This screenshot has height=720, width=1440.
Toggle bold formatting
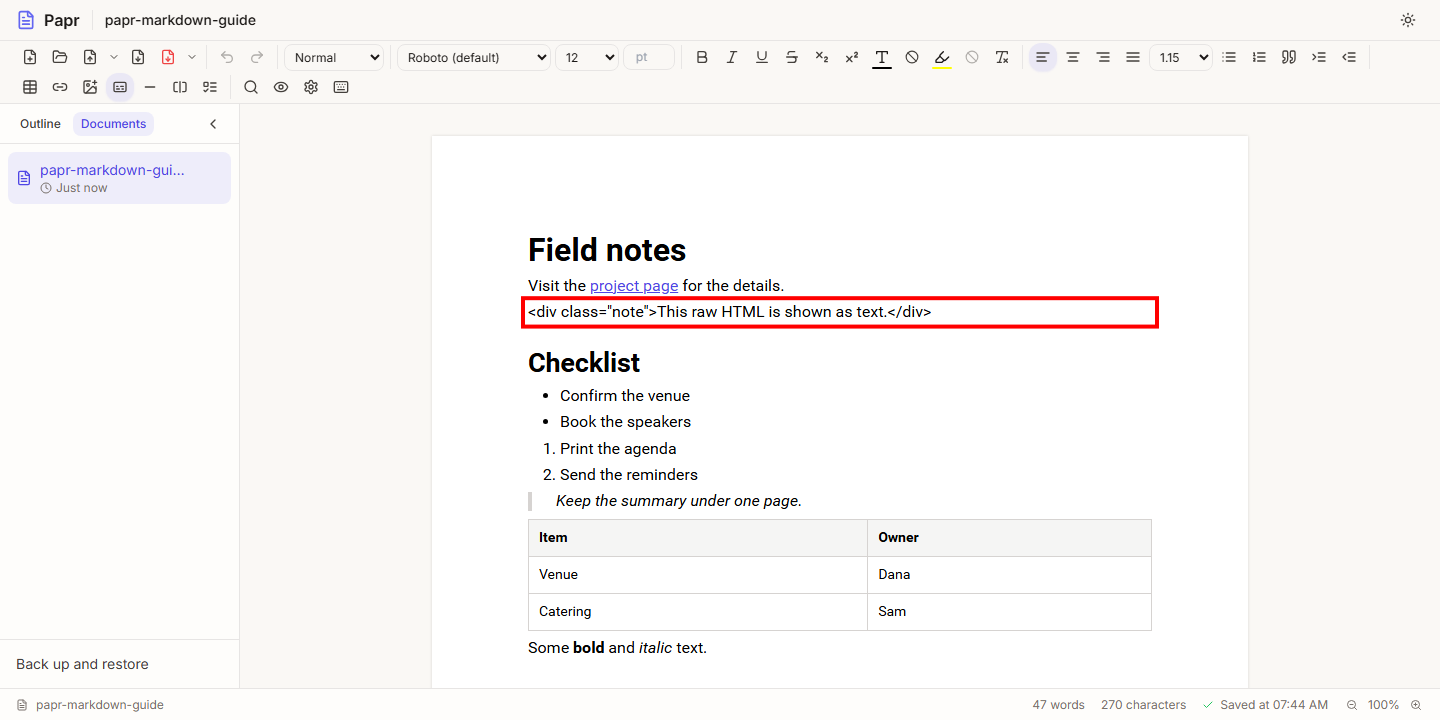click(702, 57)
